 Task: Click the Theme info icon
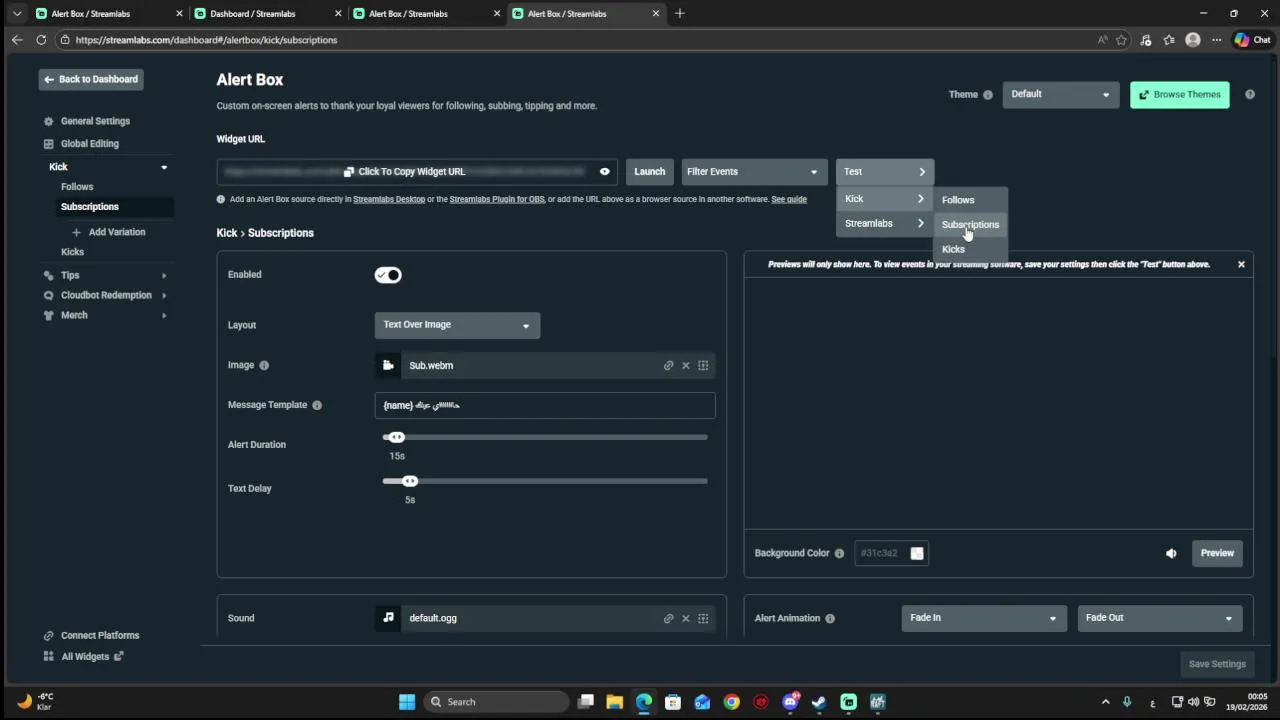[x=987, y=95]
